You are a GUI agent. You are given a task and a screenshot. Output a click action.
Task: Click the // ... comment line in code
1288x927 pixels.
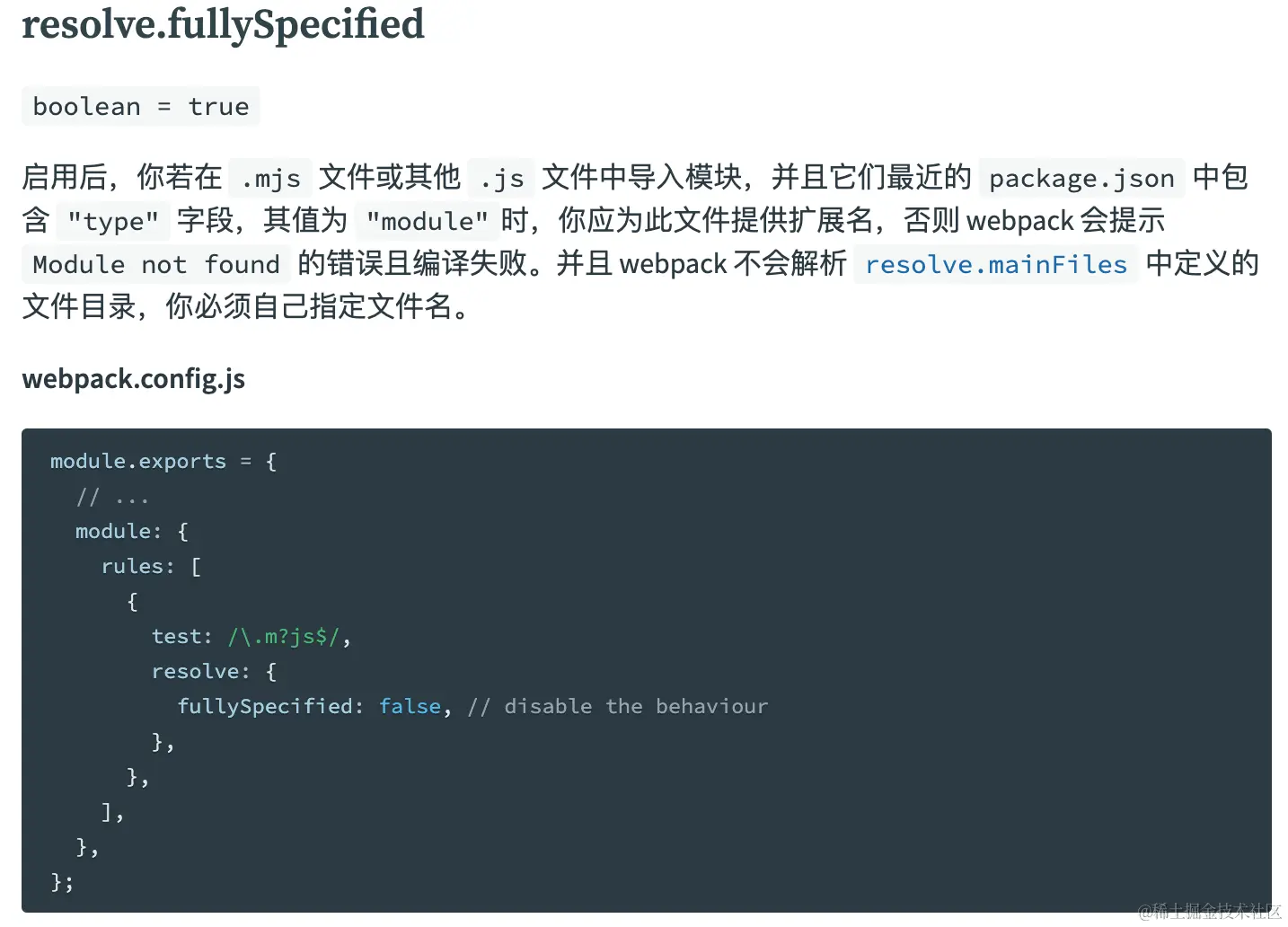(112, 497)
